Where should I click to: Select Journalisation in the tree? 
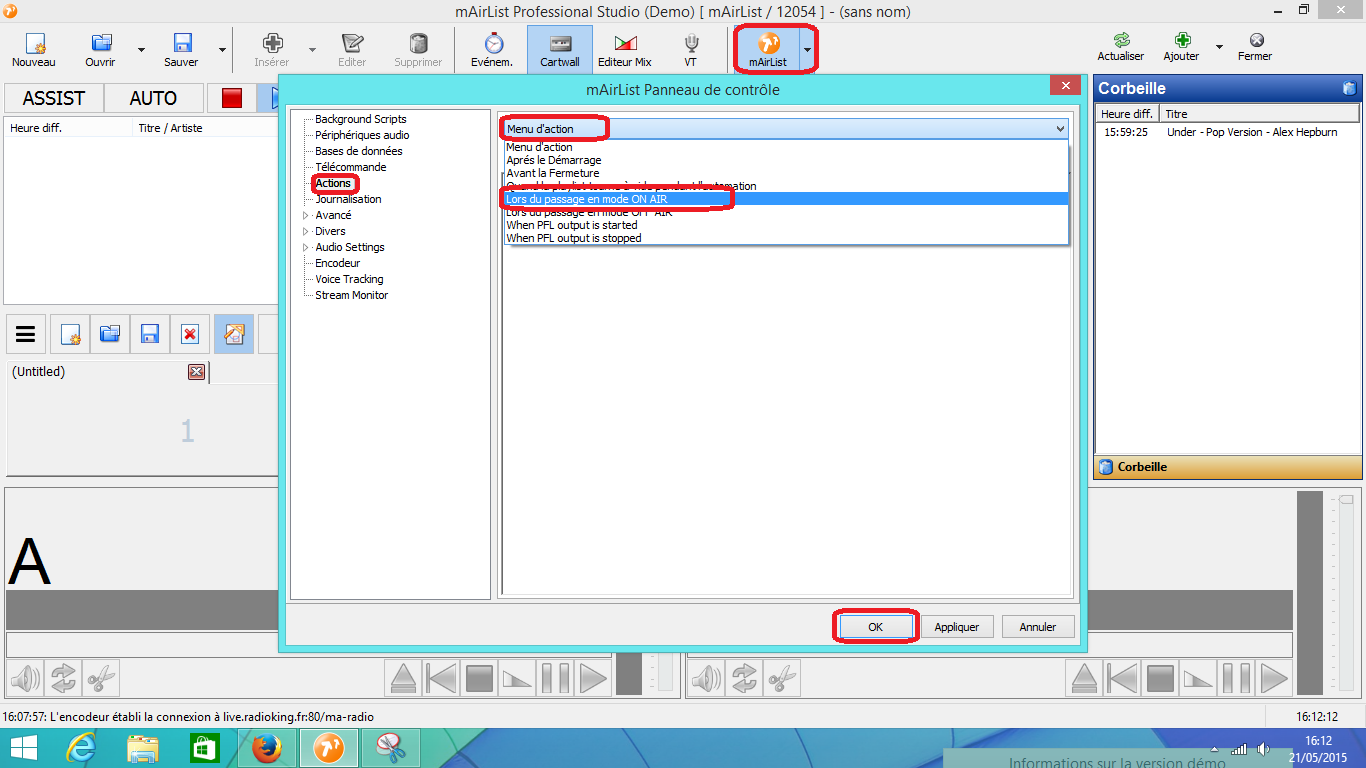click(348, 199)
